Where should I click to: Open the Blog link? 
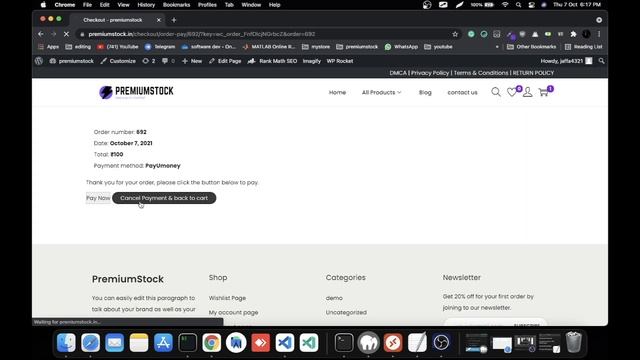pyautogui.click(x=425, y=93)
